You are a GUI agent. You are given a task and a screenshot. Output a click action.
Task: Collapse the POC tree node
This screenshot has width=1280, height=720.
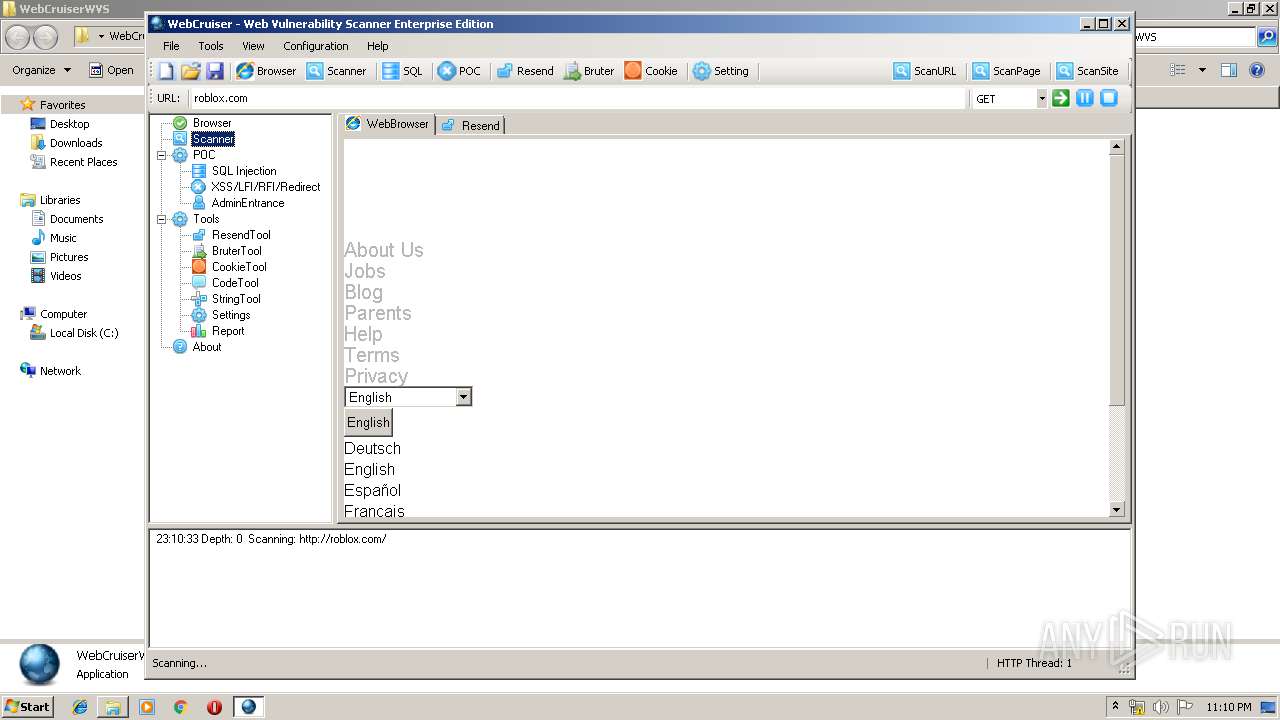(161, 155)
